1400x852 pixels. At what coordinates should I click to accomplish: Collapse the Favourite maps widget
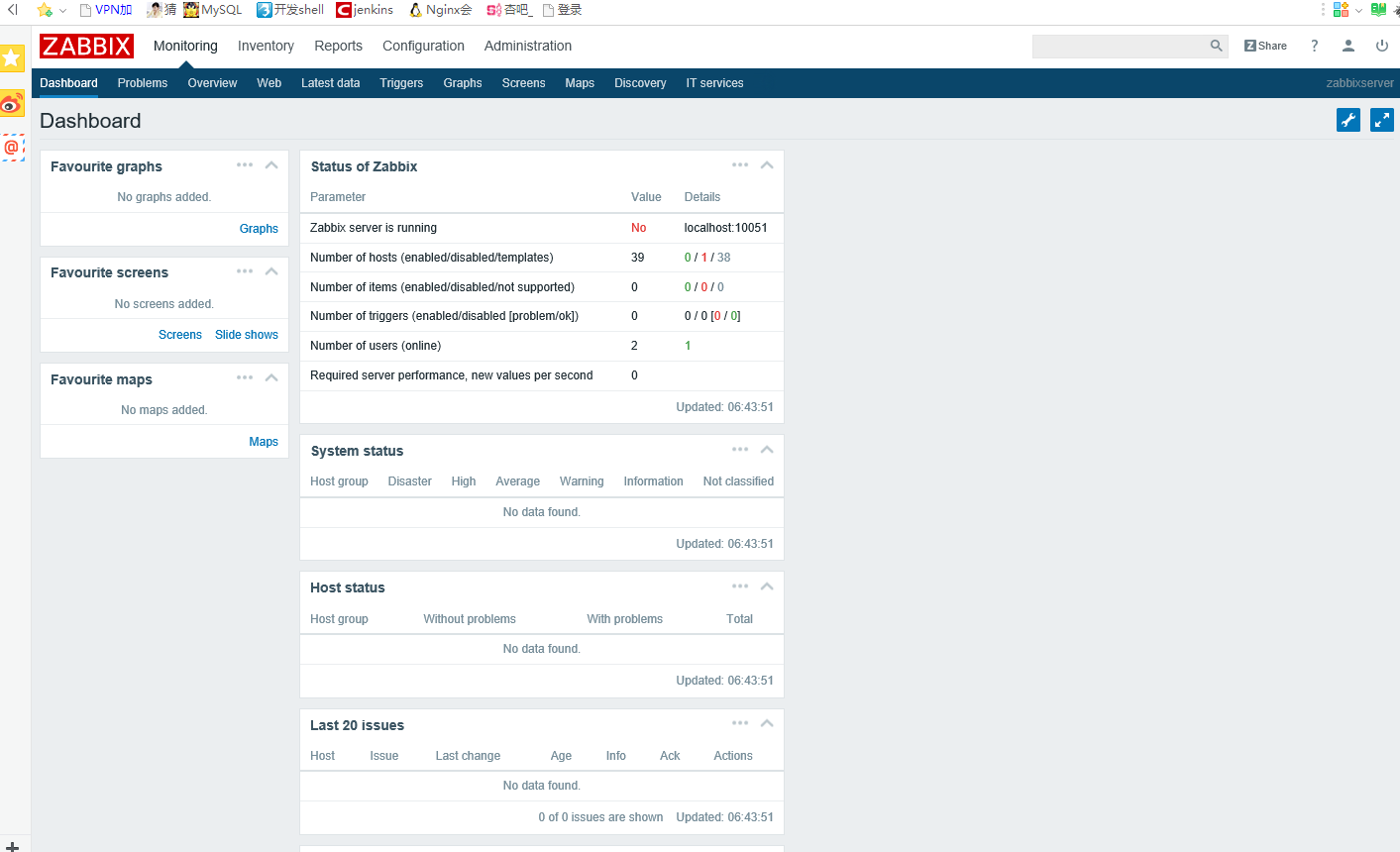coord(271,378)
